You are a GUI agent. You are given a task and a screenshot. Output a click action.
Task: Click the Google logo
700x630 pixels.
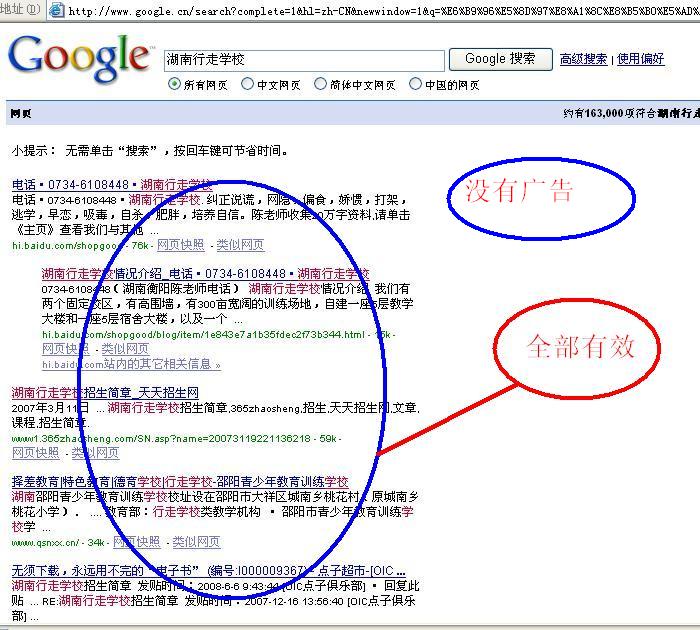pos(79,59)
